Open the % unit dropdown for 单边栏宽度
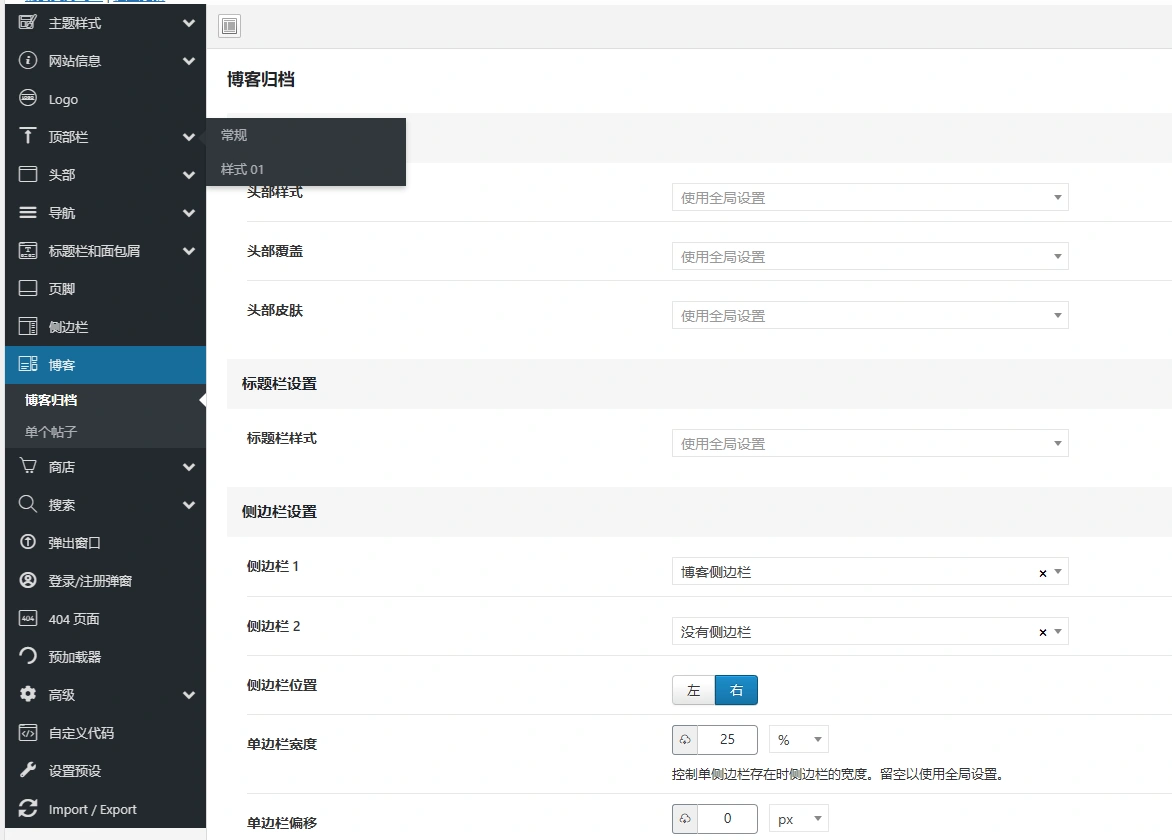The height and width of the screenshot is (840, 1172). 797,738
